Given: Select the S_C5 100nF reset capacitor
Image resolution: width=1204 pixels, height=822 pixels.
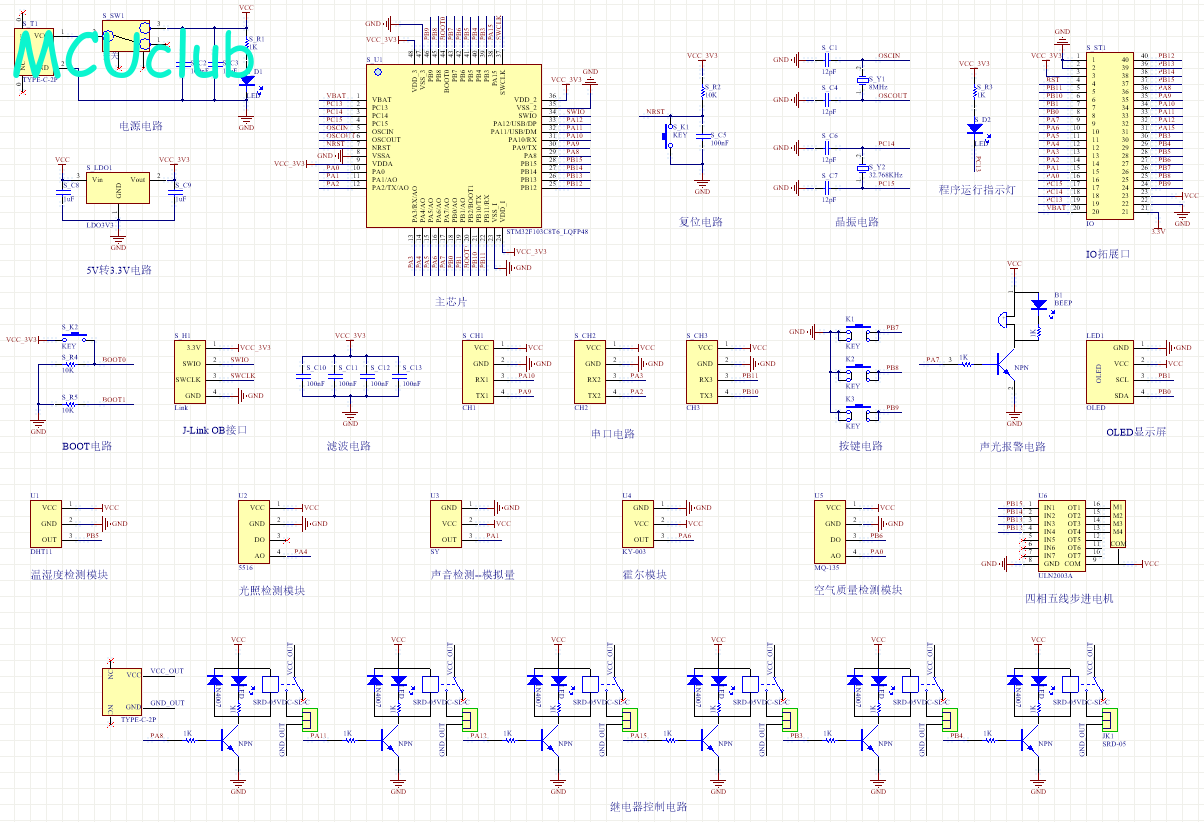Looking at the screenshot, I should click(703, 137).
